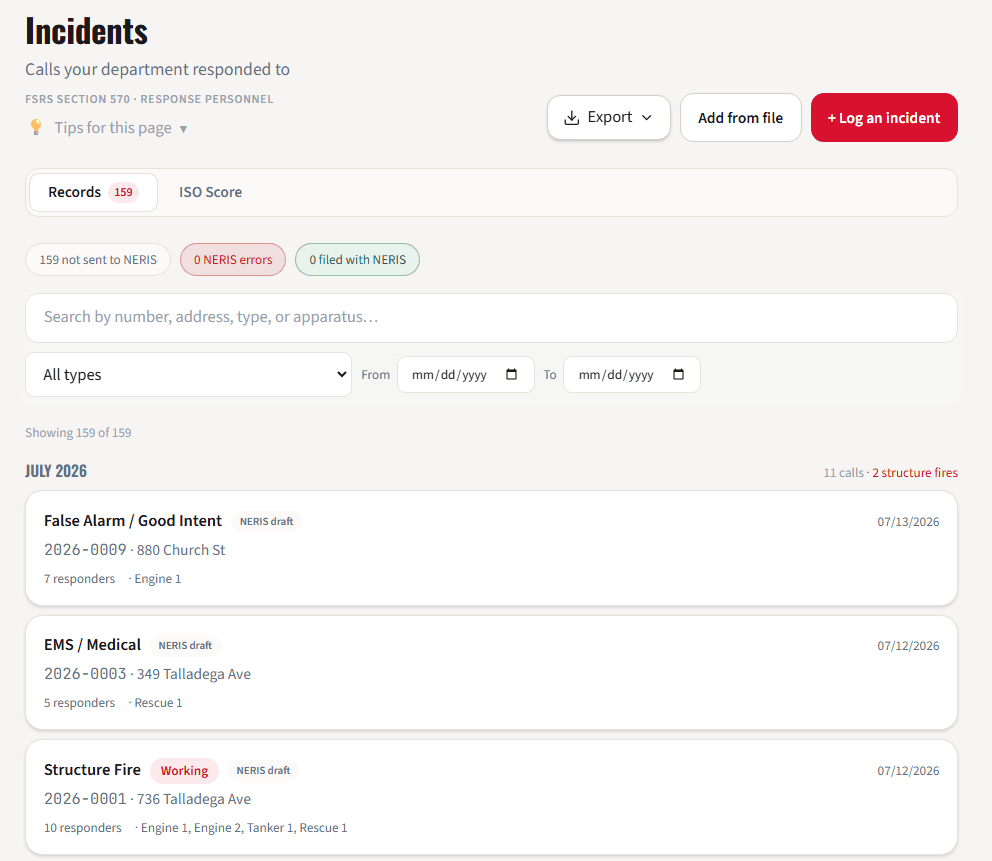Click incident number 2026-0009
The width and height of the screenshot is (992, 861).
click(85, 550)
